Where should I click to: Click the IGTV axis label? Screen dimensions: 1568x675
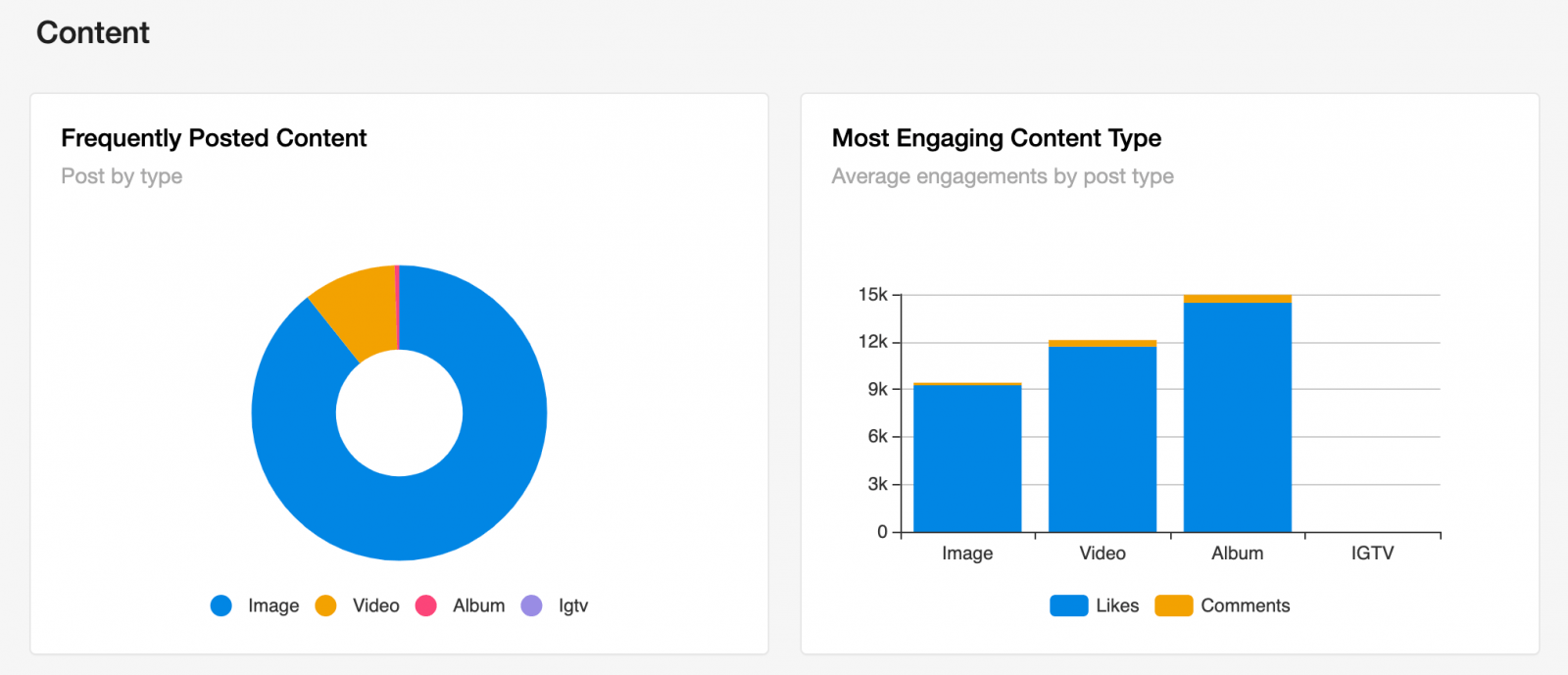tap(1372, 554)
